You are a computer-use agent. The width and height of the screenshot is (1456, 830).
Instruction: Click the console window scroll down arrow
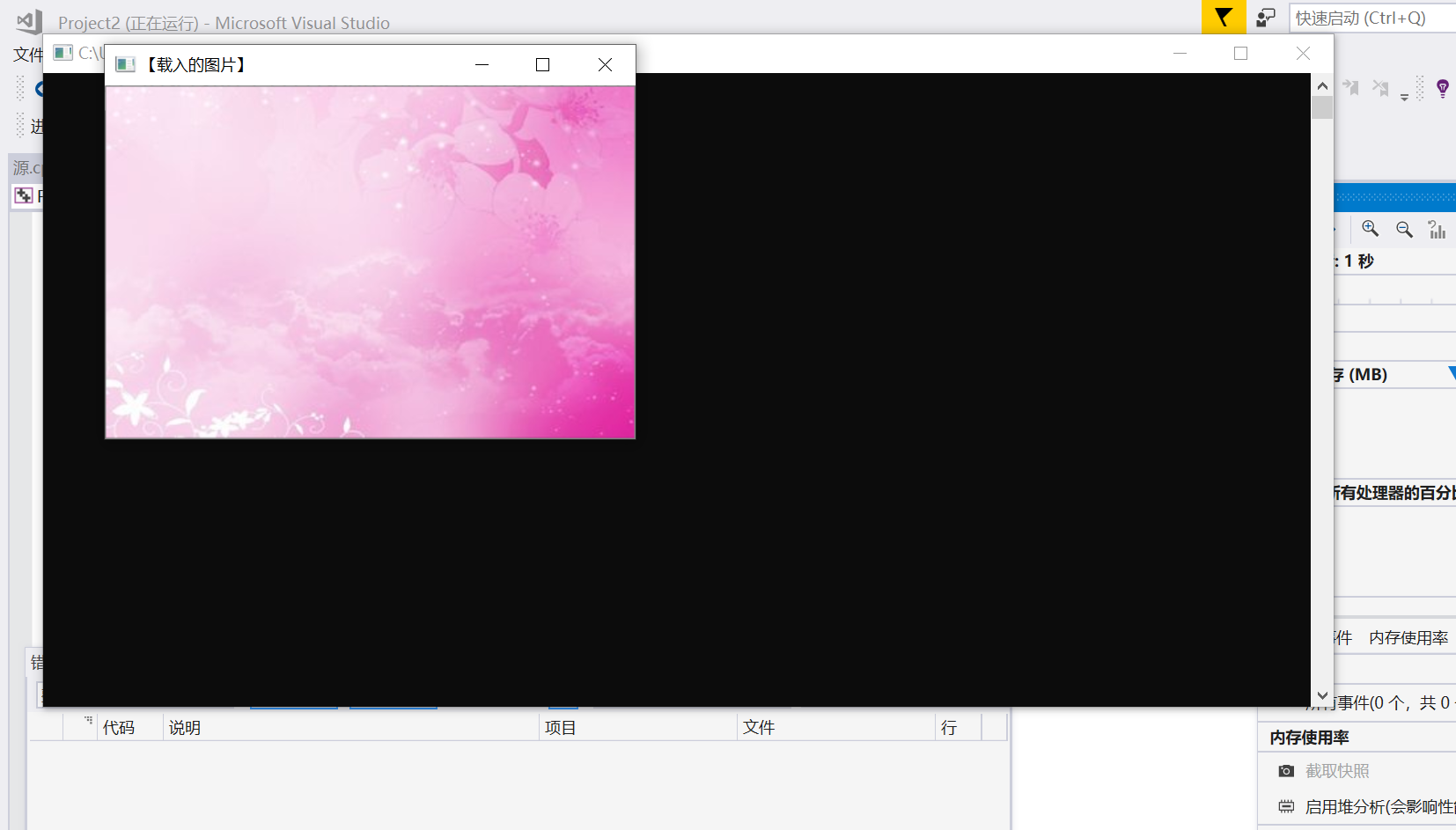click(x=1322, y=695)
